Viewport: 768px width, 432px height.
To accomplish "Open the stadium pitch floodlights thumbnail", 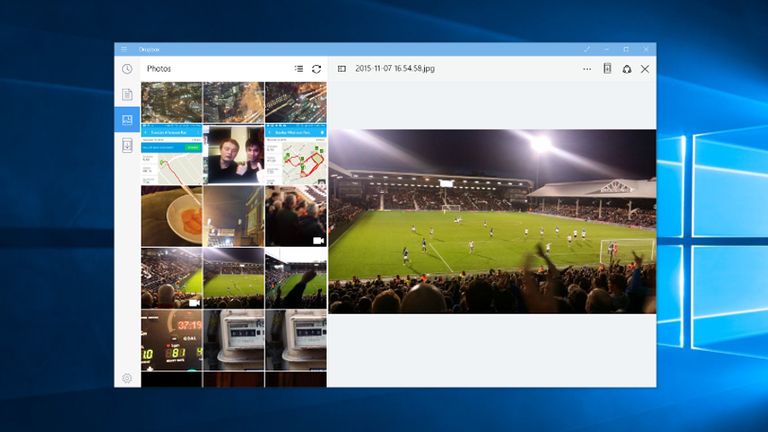I will pyautogui.click(x=234, y=278).
